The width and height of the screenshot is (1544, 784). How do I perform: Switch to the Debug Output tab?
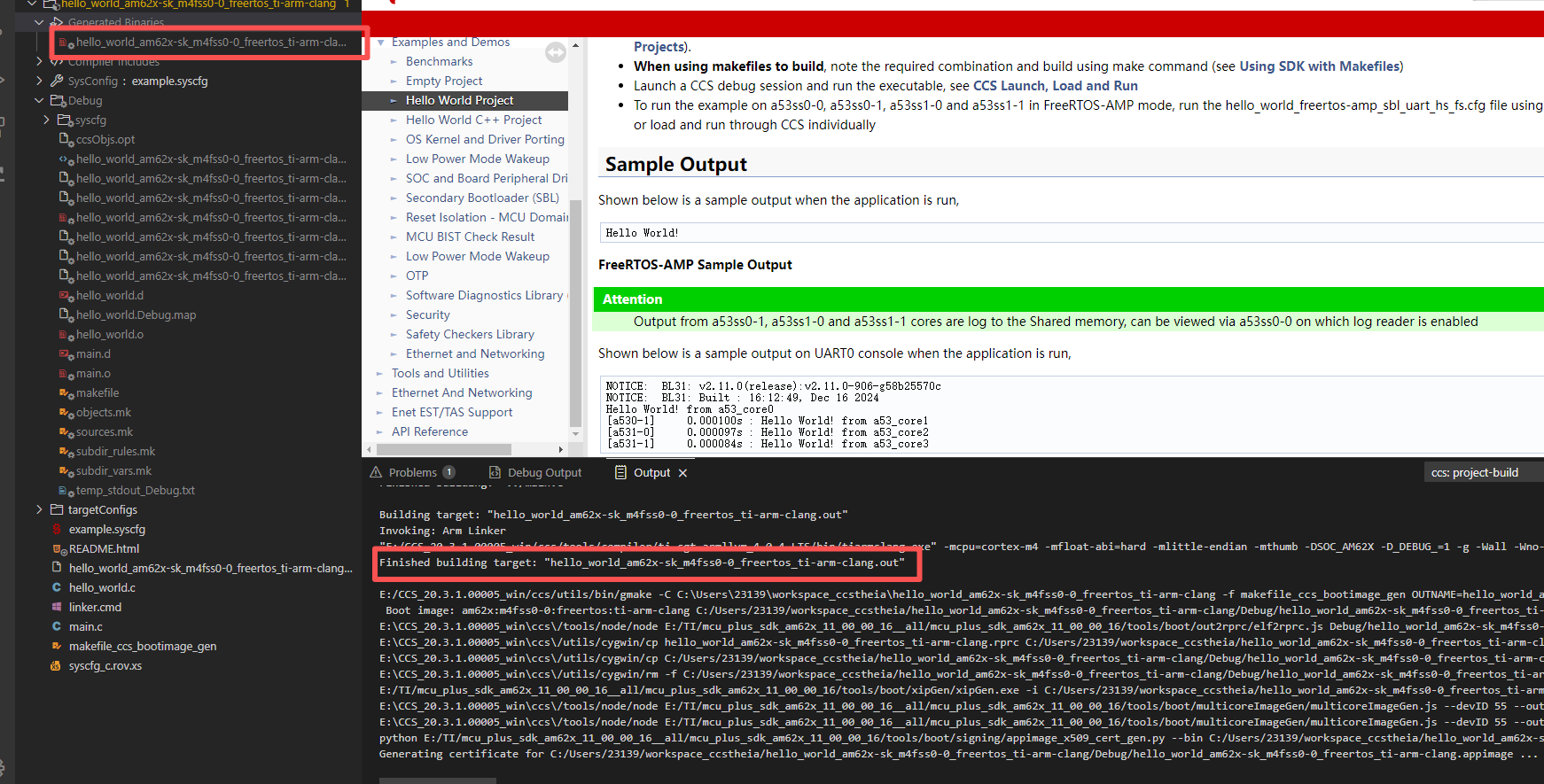535,472
